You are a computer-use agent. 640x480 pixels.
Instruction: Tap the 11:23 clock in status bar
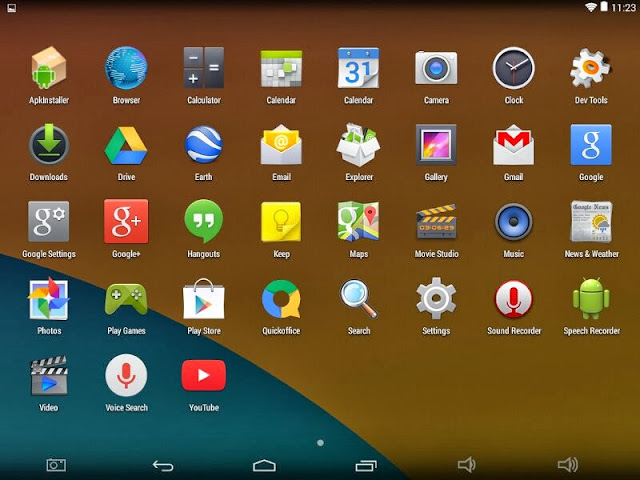click(x=624, y=8)
